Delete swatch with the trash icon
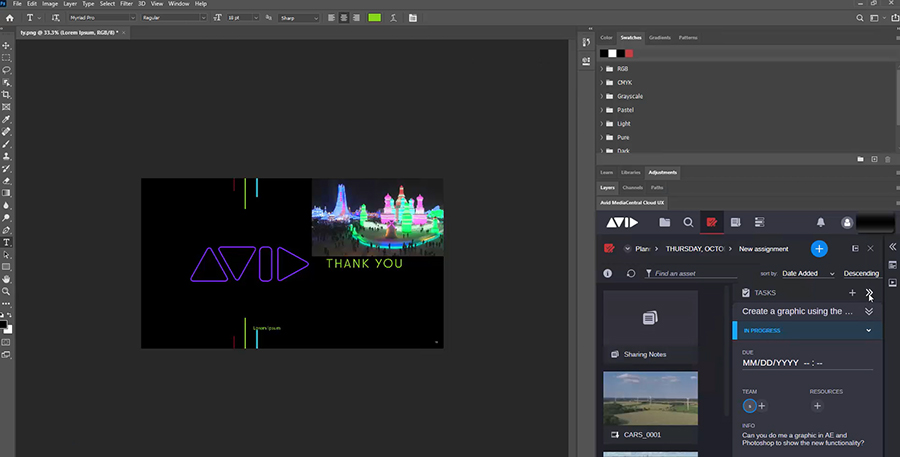 pos(887,159)
